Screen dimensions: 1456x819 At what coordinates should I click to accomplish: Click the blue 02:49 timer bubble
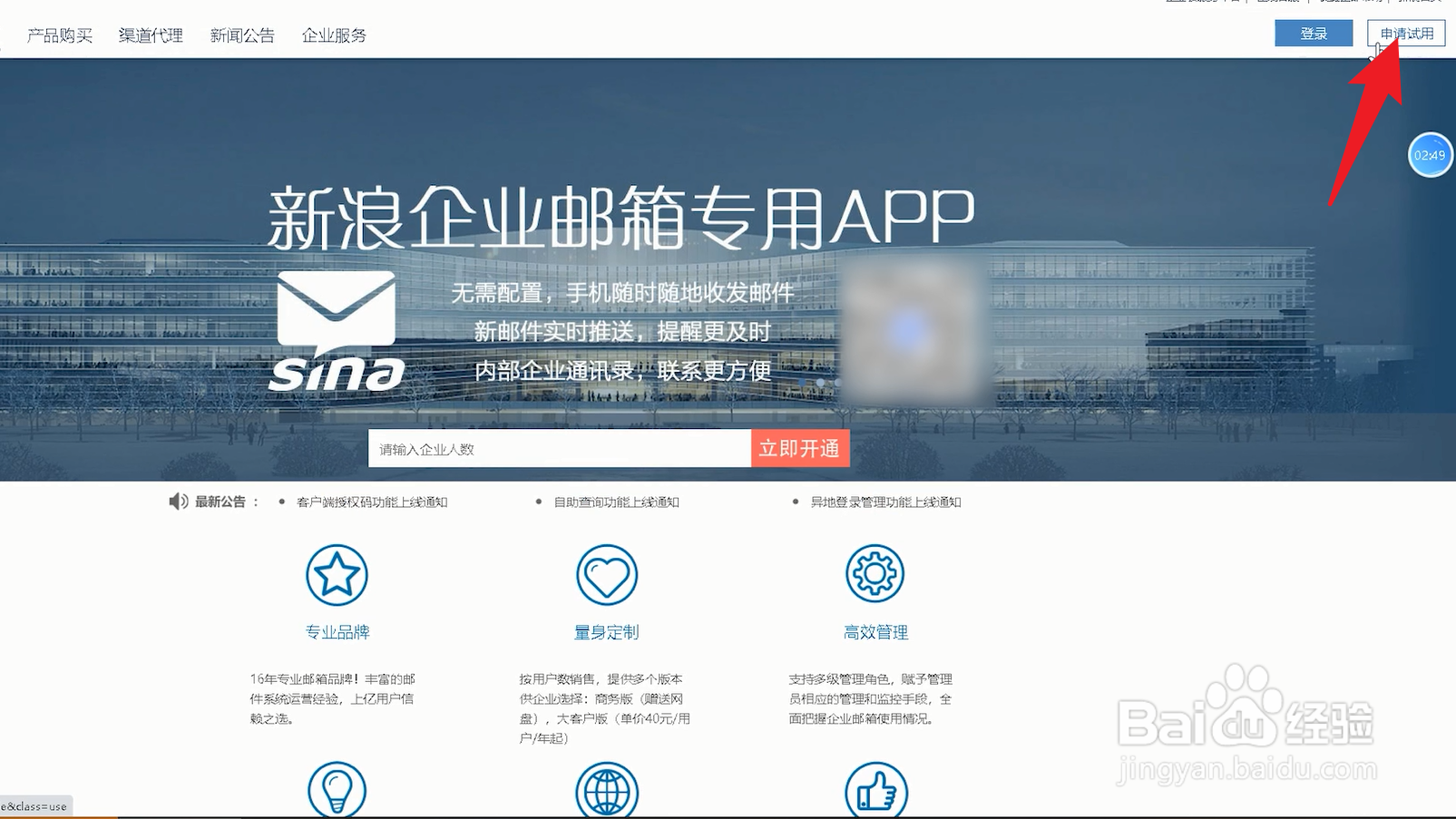[1430, 155]
